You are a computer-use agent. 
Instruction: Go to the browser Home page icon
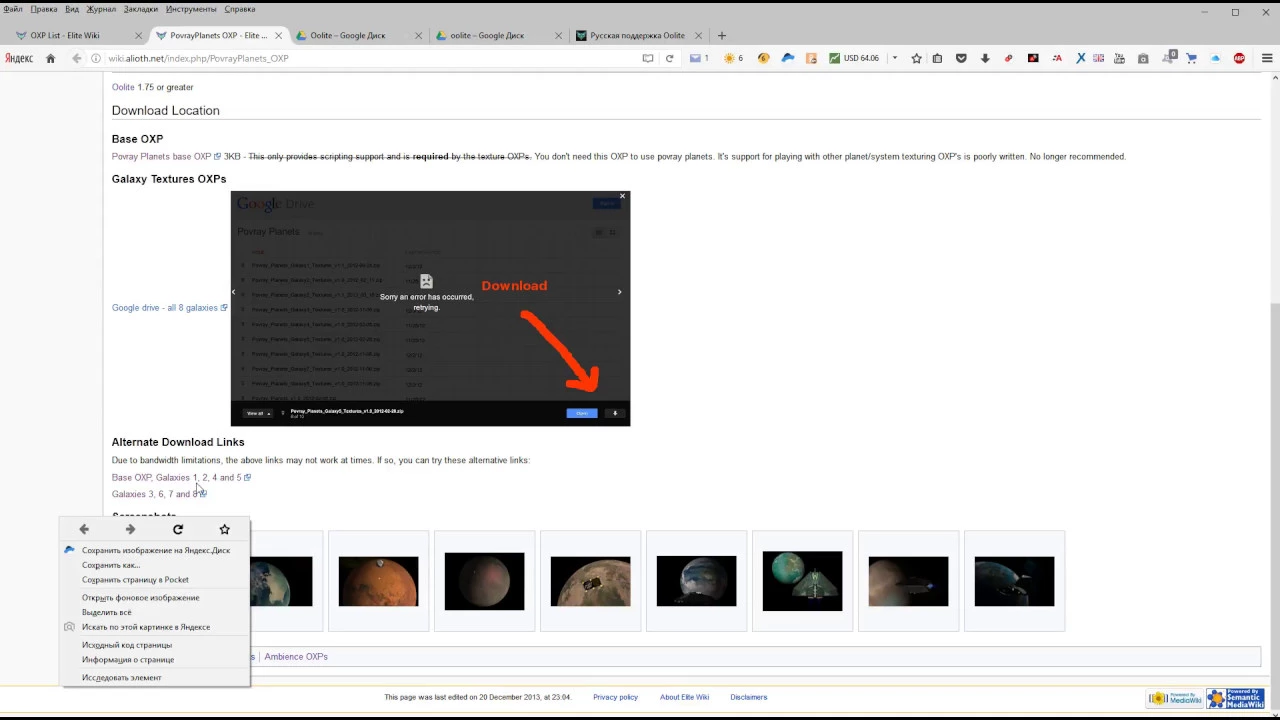click(51, 58)
